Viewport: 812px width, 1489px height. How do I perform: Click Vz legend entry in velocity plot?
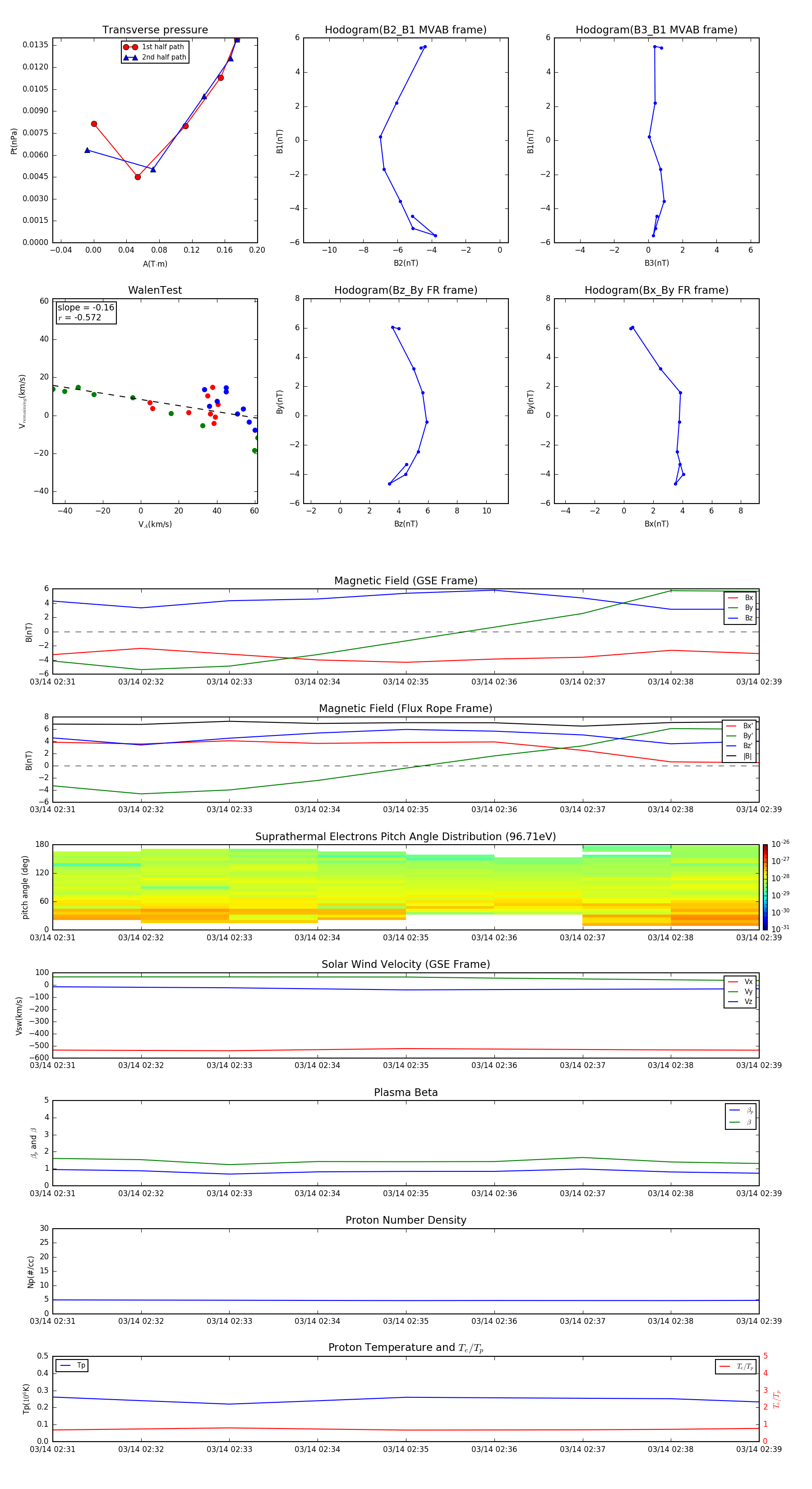[x=740, y=1002]
